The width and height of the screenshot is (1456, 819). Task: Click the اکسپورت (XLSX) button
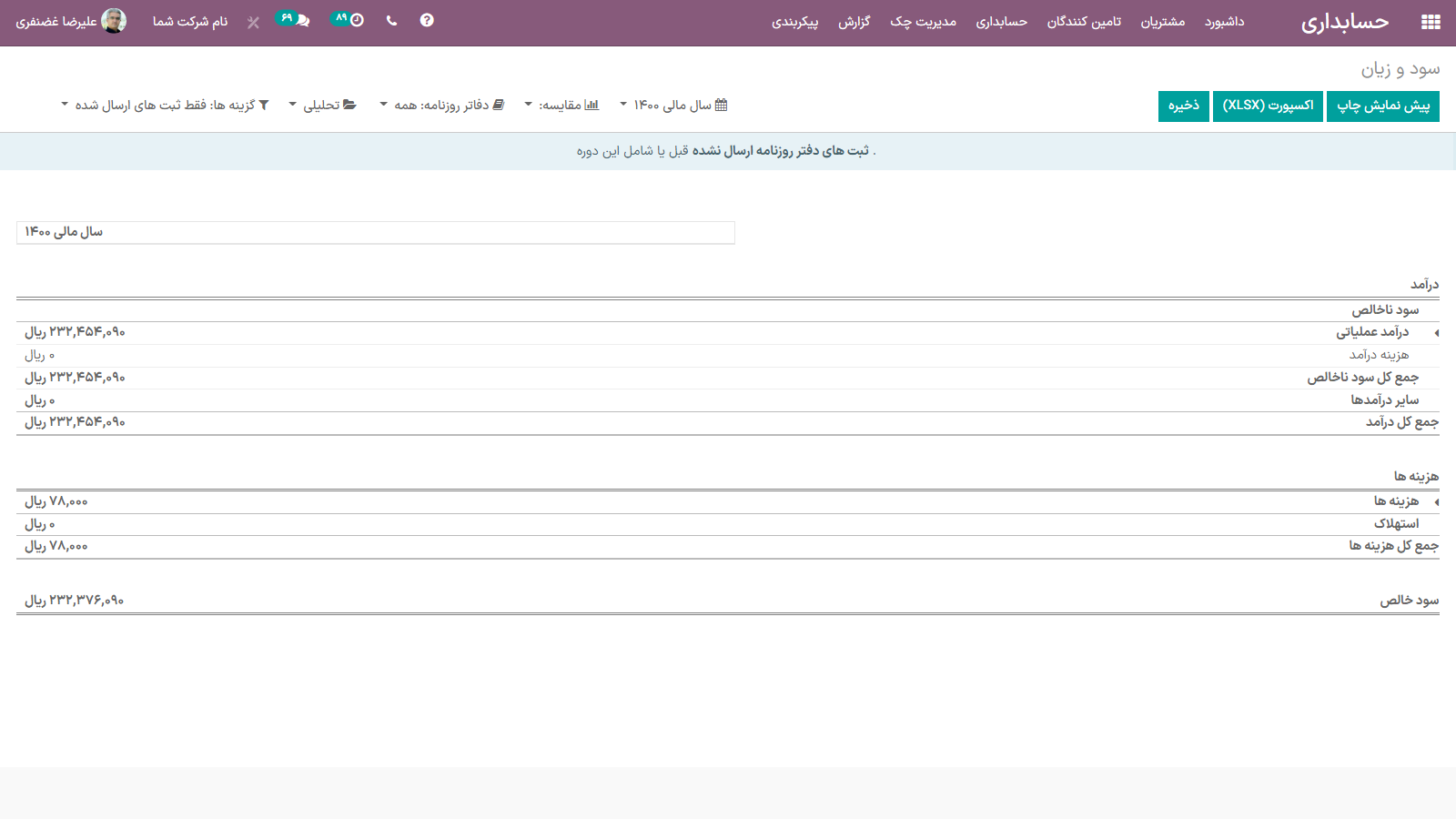pyautogui.click(x=1268, y=106)
